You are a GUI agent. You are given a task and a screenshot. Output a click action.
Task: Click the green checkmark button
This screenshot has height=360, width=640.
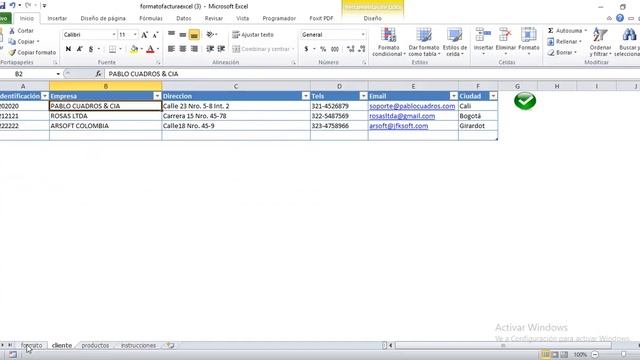tap(525, 101)
